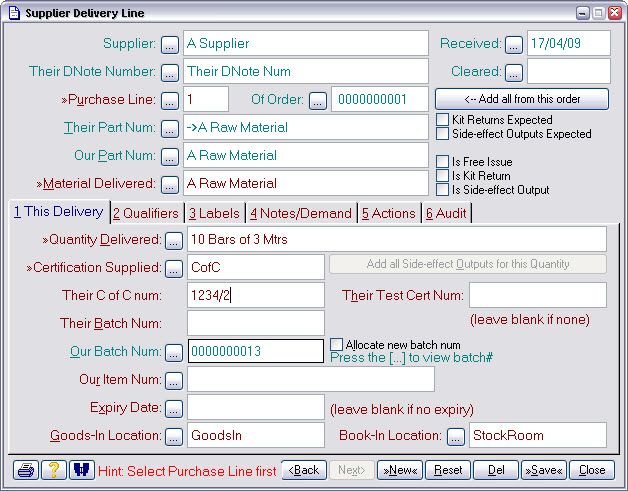
Task: Click the lookup button for Our Batch Num
Action: click(x=174, y=352)
